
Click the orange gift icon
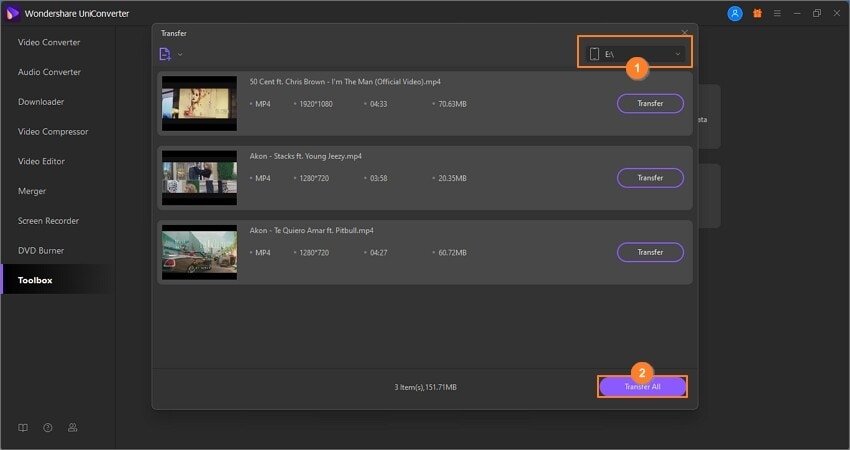757,14
